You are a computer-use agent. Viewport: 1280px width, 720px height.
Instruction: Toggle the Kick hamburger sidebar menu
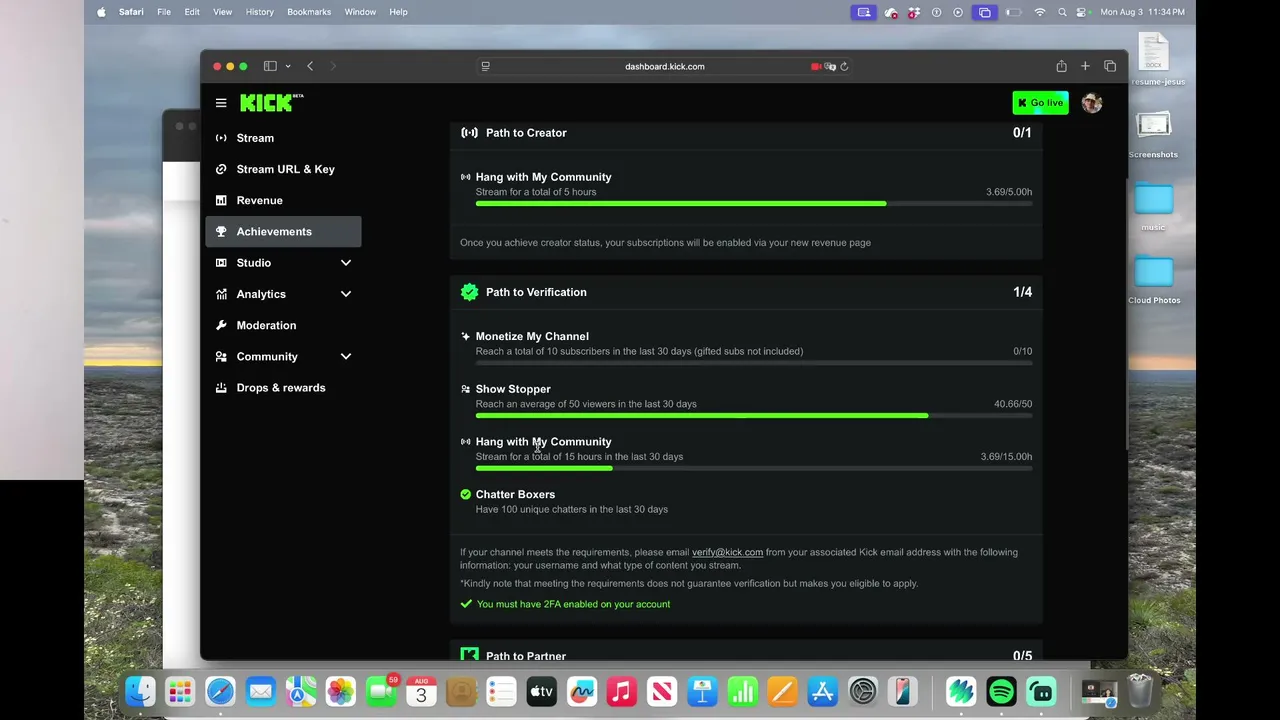point(221,103)
